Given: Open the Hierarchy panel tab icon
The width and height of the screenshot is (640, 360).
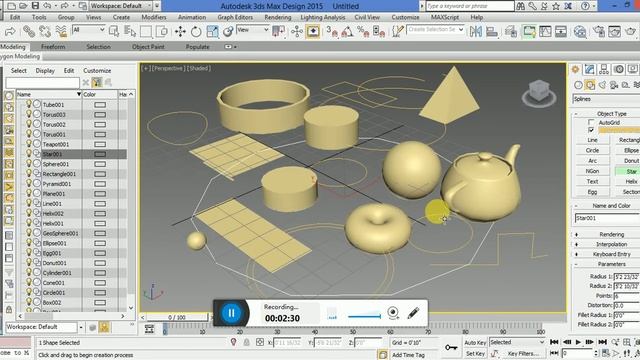Looking at the screenshot, I should [604, 69].
